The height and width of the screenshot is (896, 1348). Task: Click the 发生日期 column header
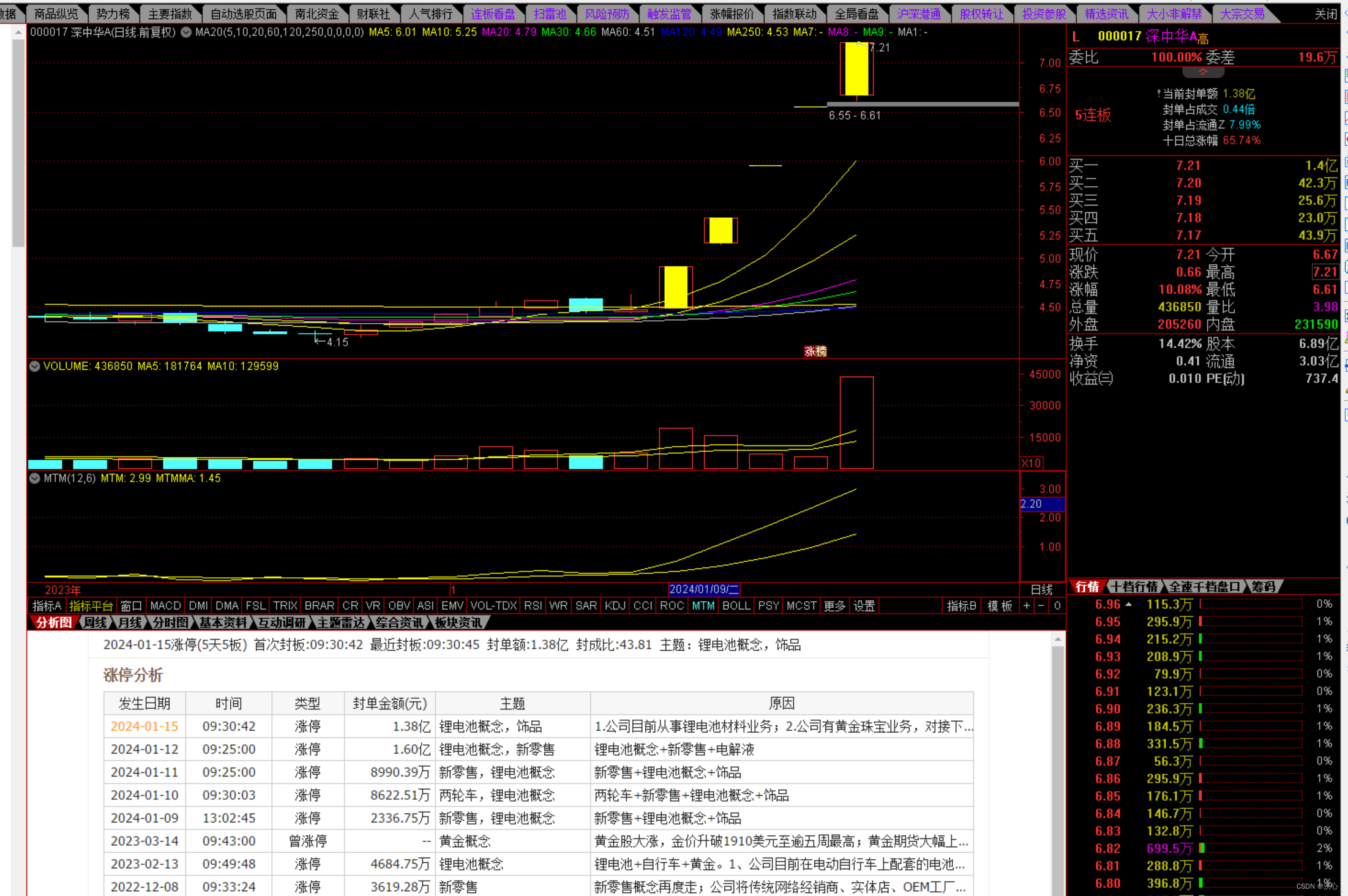(x=144, y=704)
